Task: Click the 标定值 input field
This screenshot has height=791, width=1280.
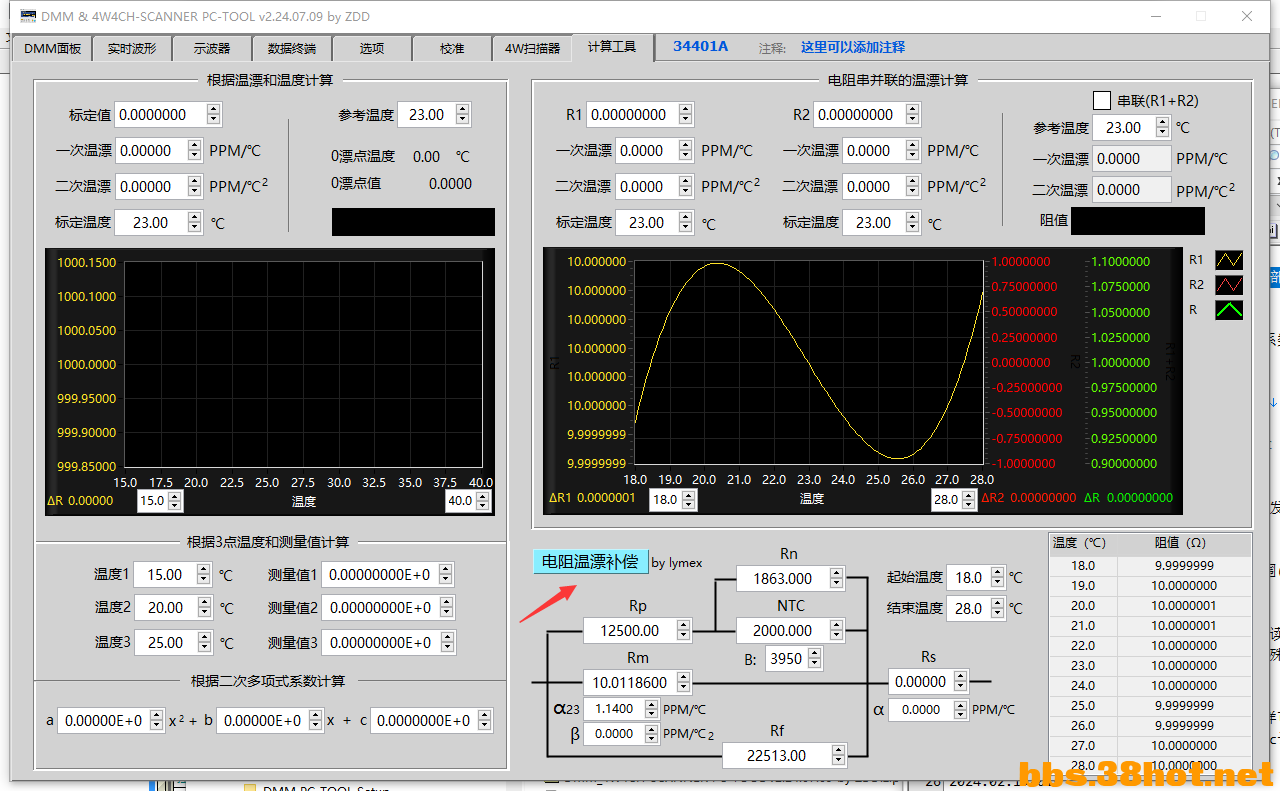Action: (160, 115)
